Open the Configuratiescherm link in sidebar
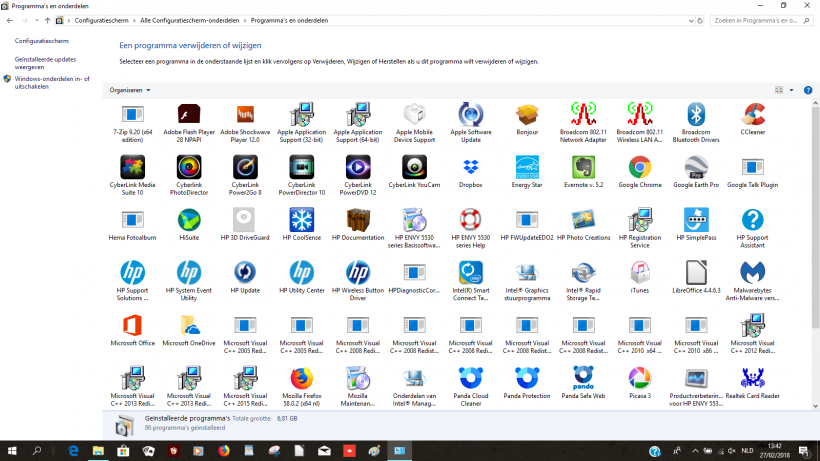 coord(41,41)
